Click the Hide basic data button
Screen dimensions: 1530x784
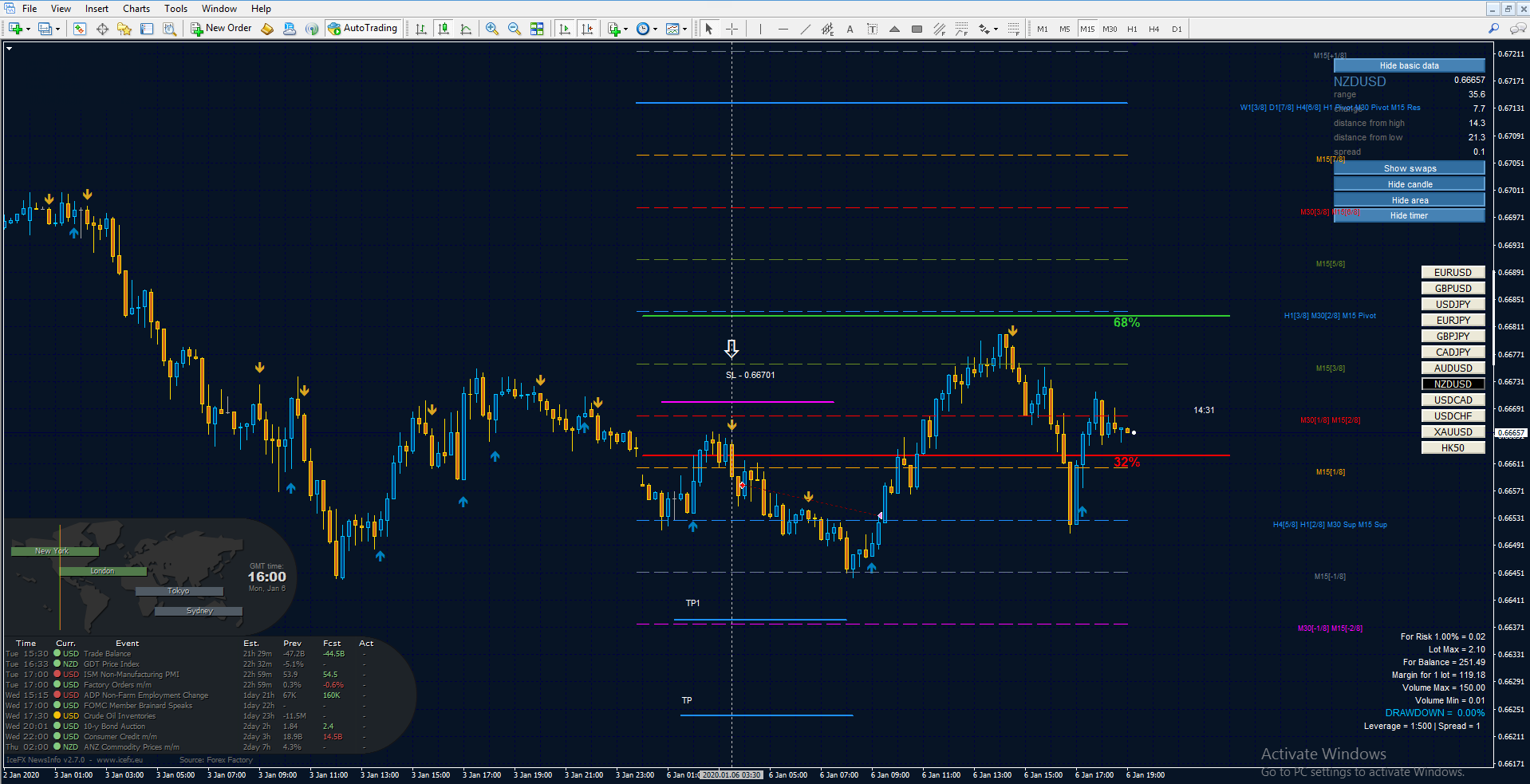pyautogui.click(x=1409, y=65)
